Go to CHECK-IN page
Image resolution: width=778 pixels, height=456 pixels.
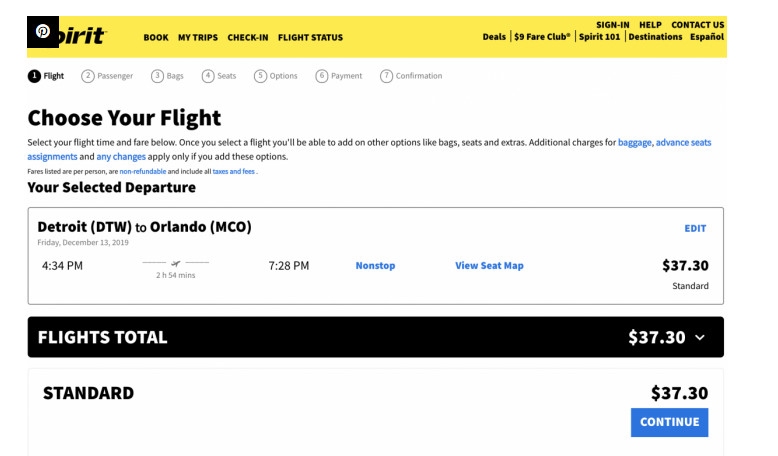(248, 38)
